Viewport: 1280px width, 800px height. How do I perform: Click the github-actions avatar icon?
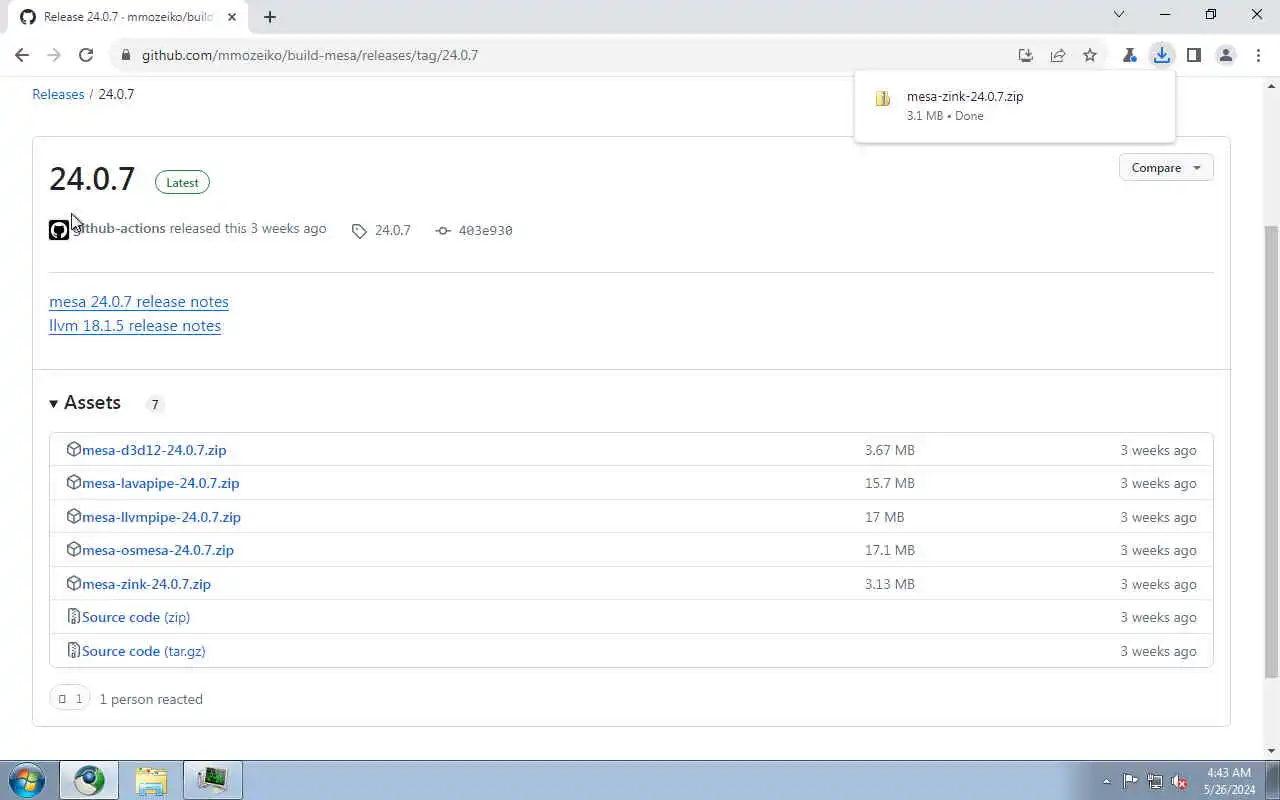[x=59, y=230]
